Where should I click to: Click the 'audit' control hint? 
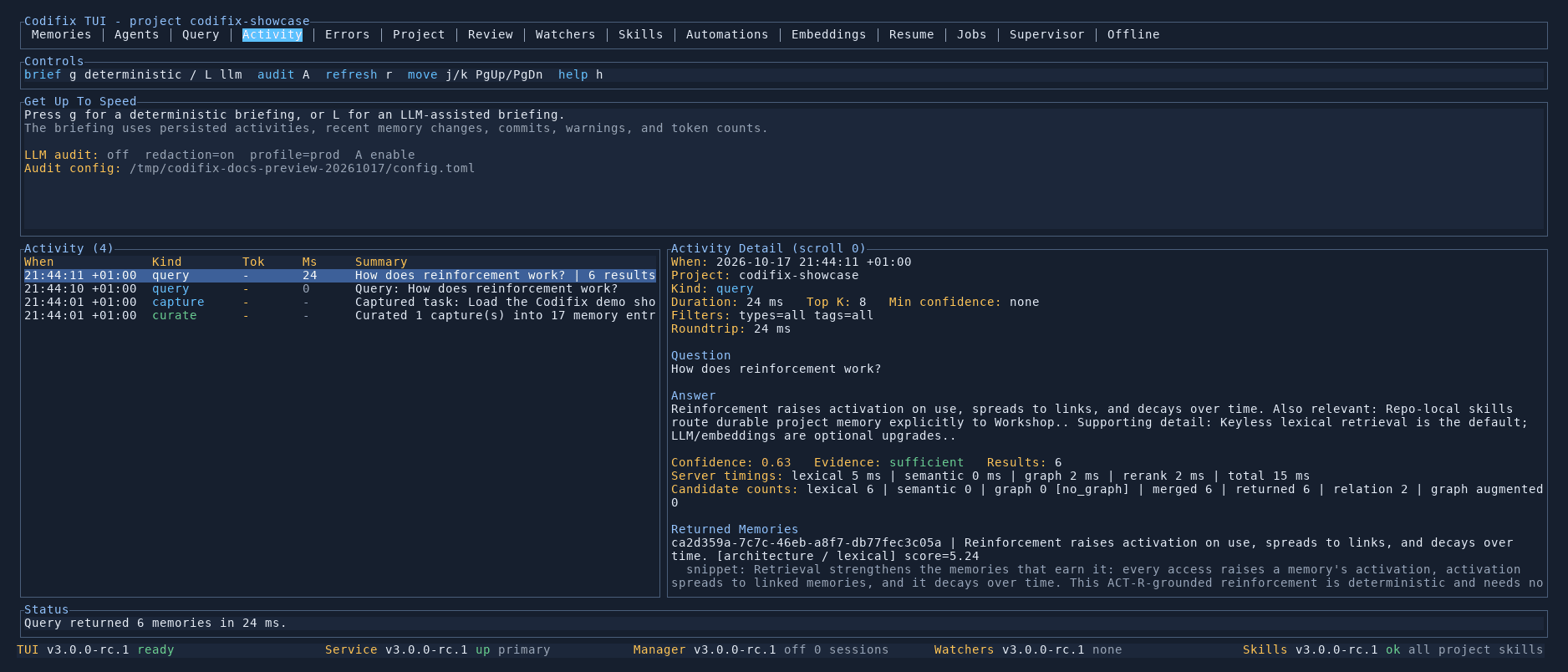[276, 74]
